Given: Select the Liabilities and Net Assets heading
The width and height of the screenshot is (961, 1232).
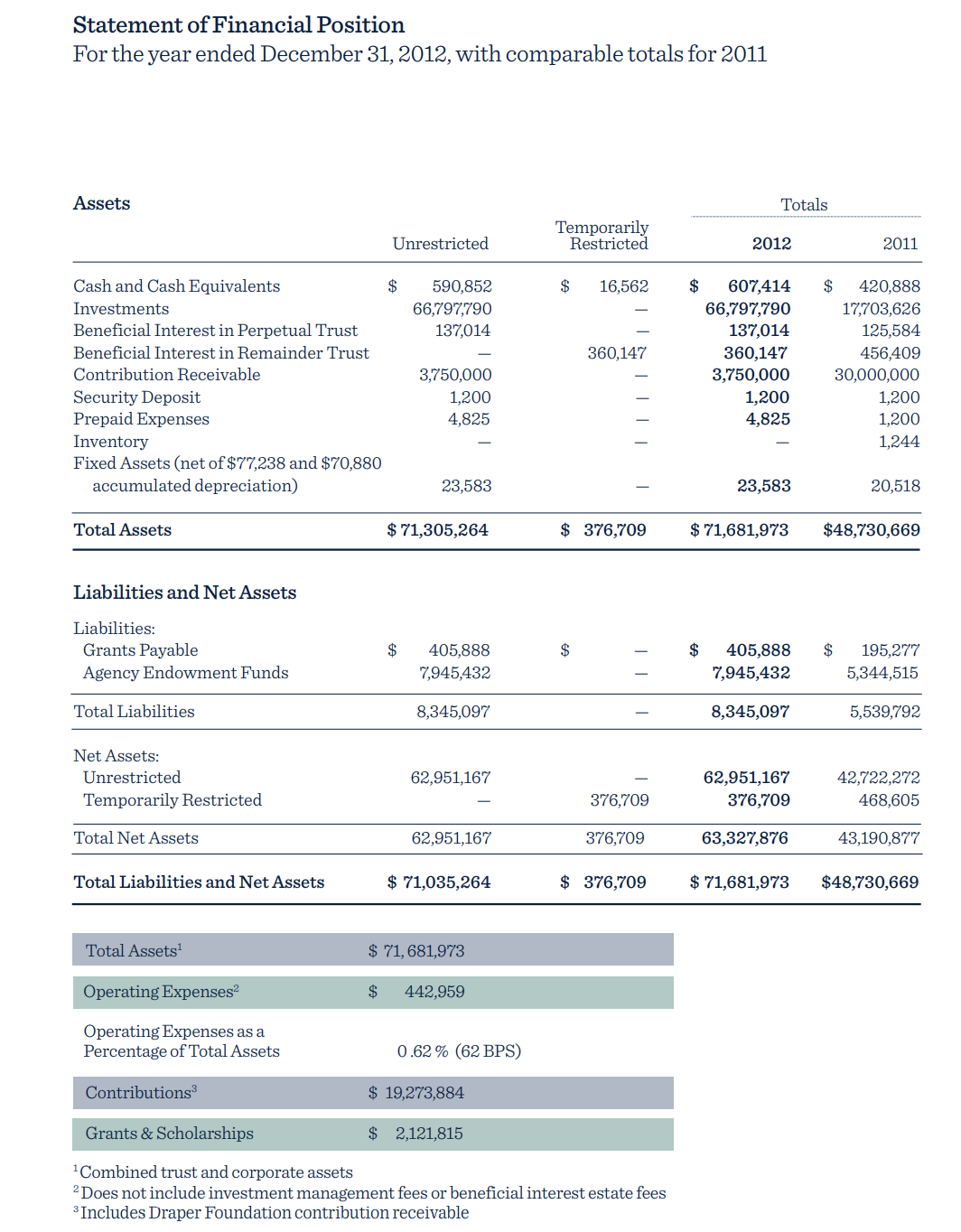Looking at the screenshot, I should (184, 593).
